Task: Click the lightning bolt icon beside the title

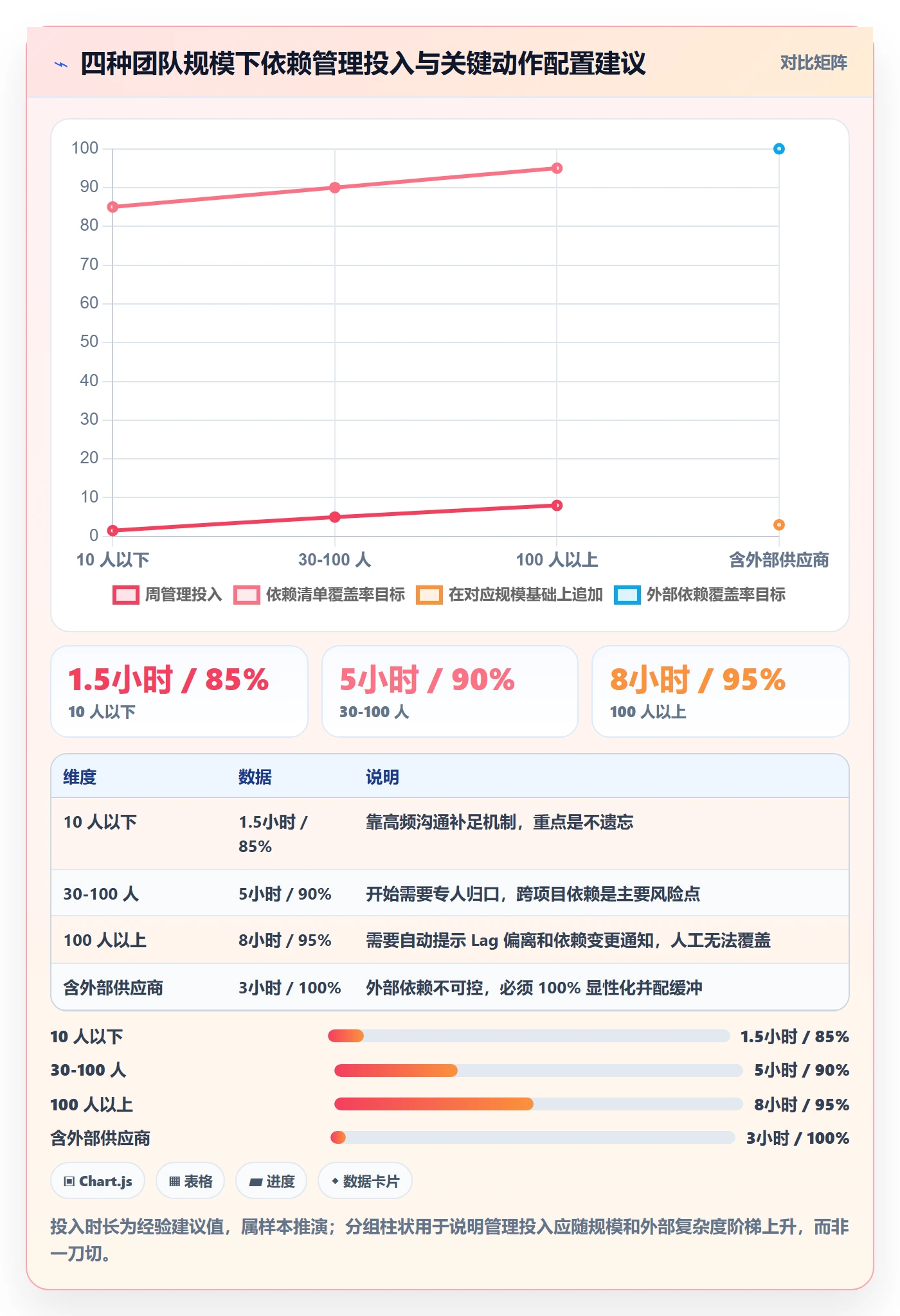Action: click(61, 64)
